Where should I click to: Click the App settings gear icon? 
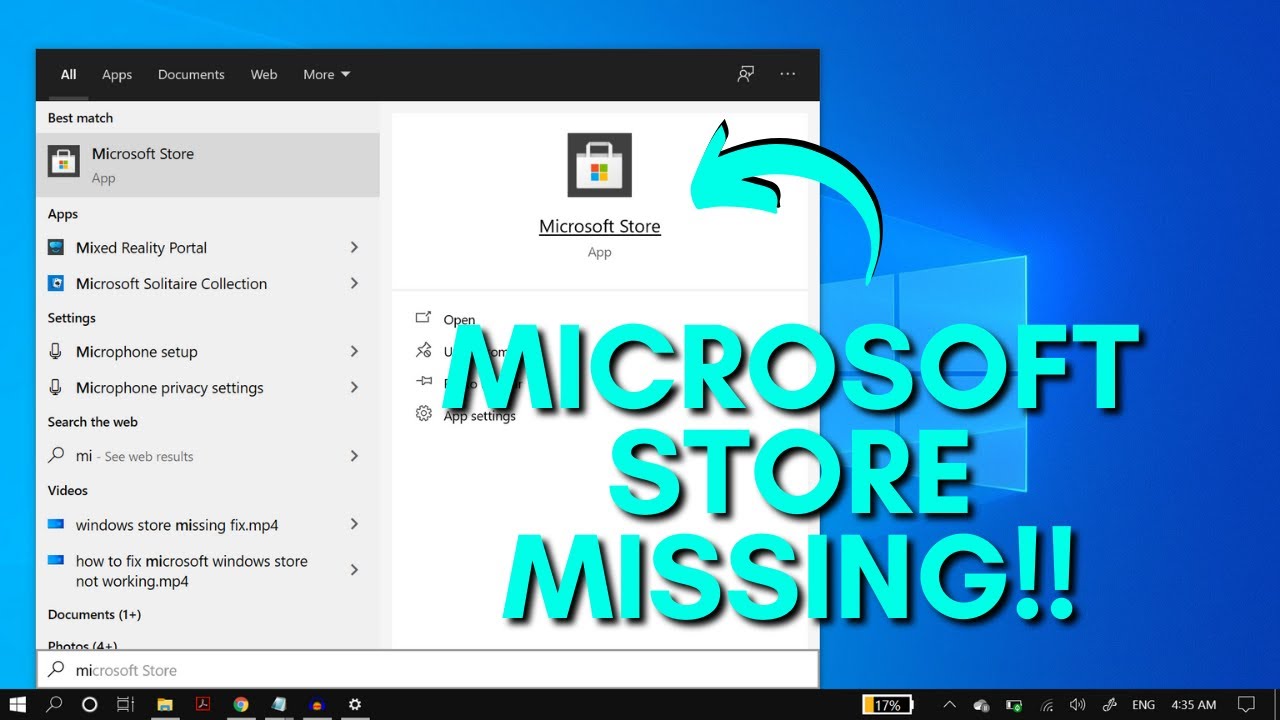click(x=423, y=414)
